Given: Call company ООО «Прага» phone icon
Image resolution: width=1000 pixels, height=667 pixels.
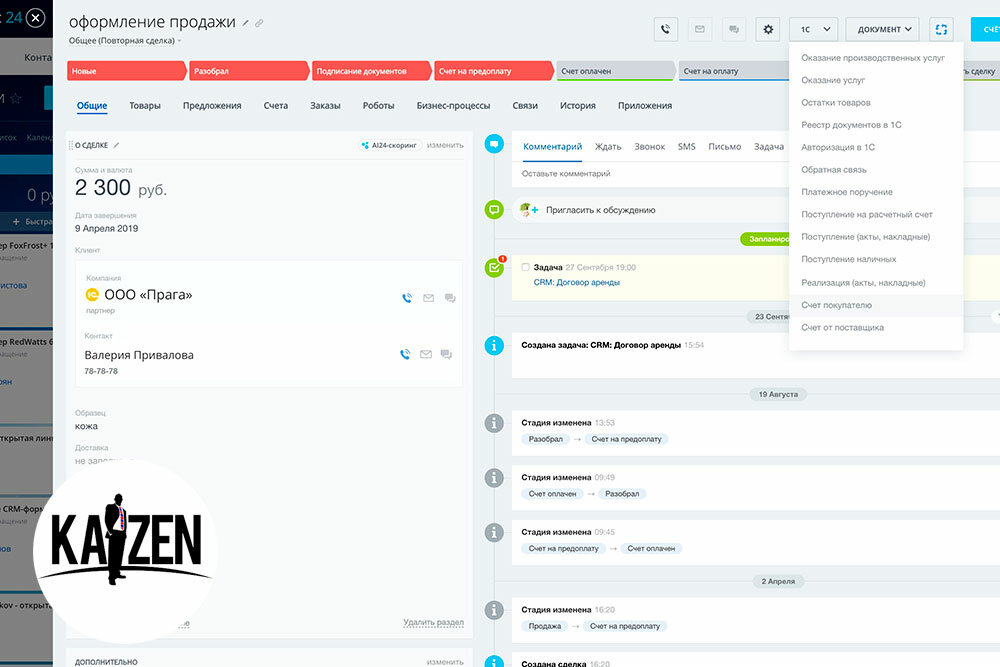Looking at the screenshot, I should point(407,298).
